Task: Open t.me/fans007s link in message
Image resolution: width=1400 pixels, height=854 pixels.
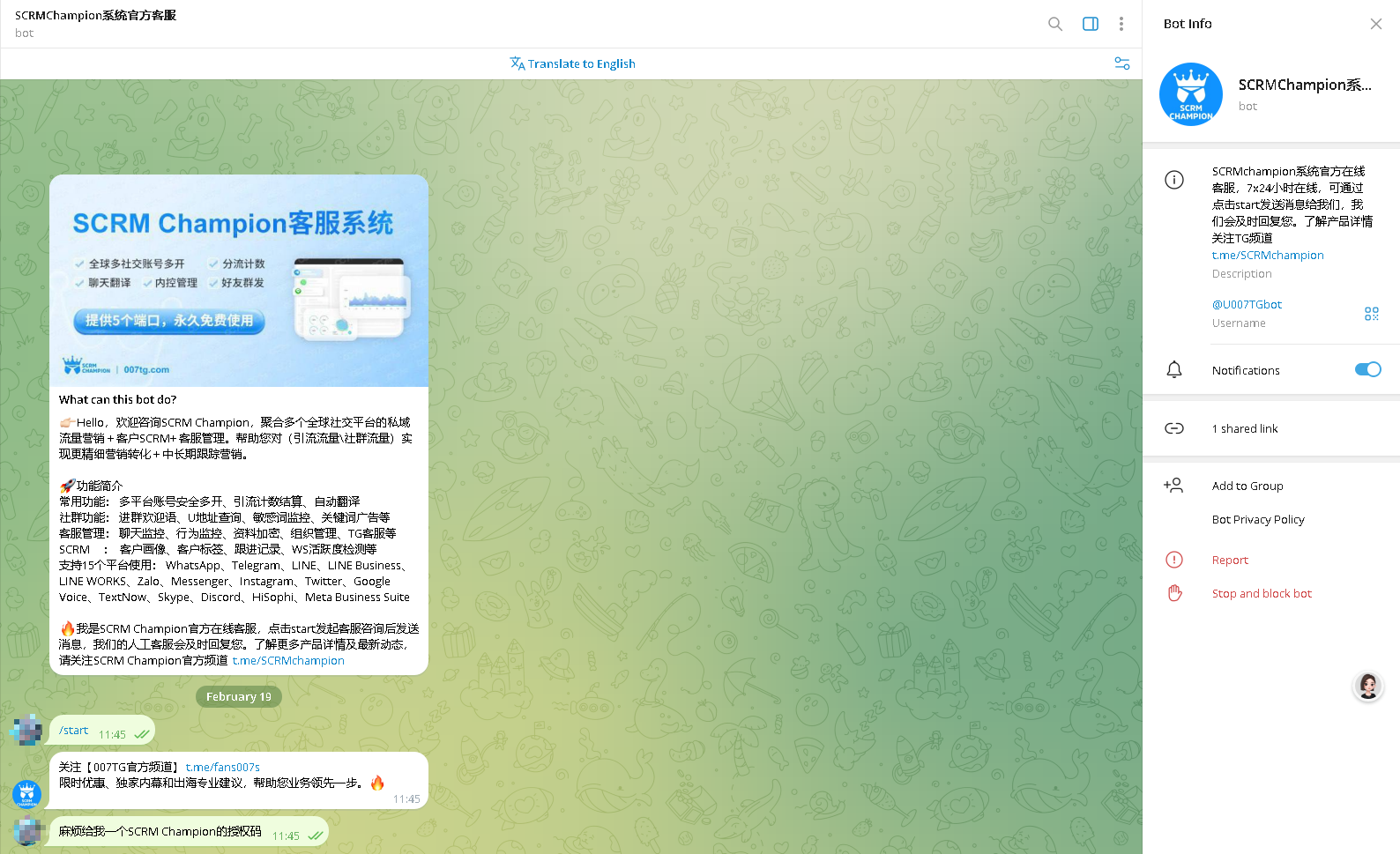Action: pyautogui.click(x=222, y=768)
